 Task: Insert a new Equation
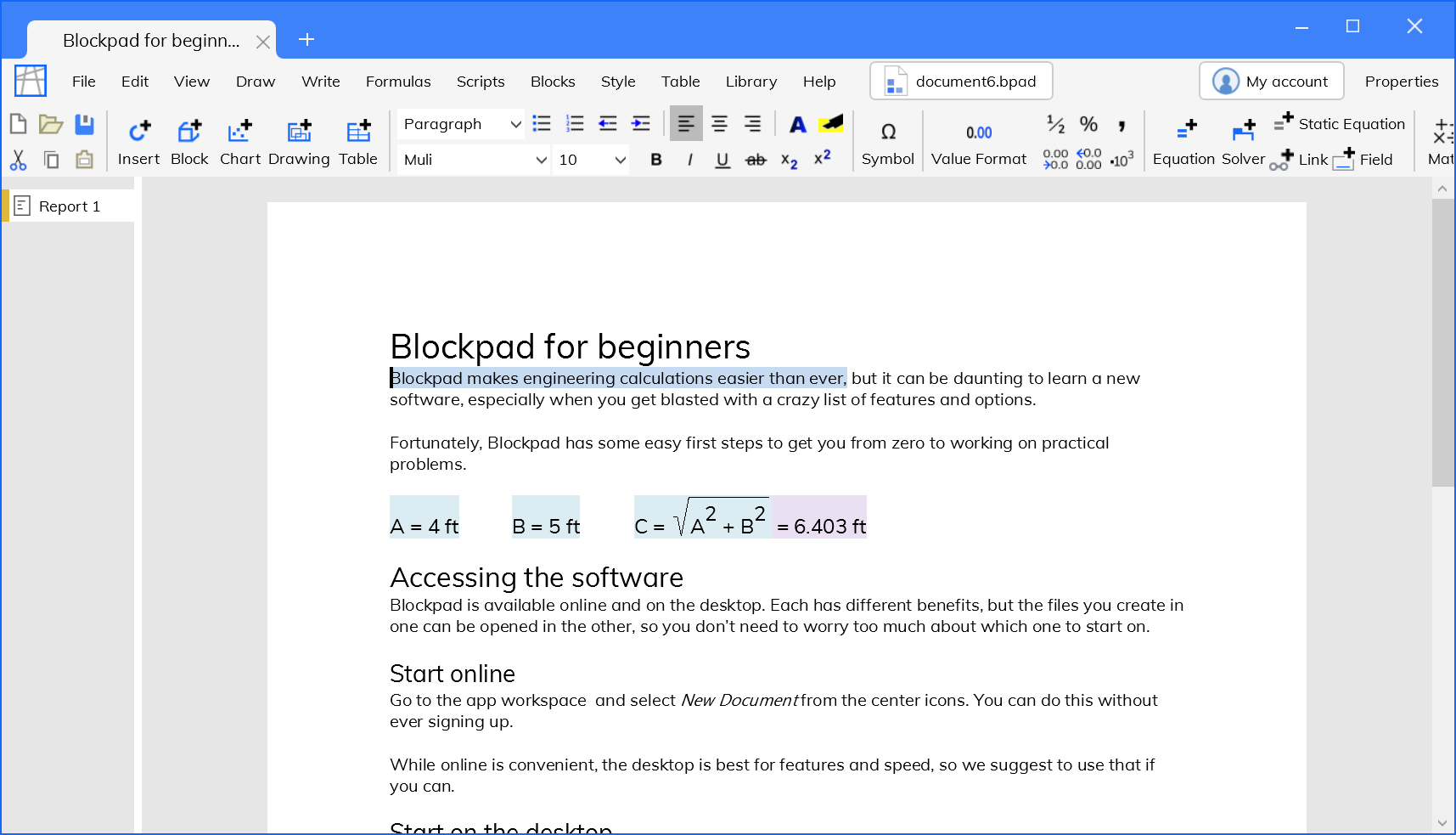click(1184, 143)
